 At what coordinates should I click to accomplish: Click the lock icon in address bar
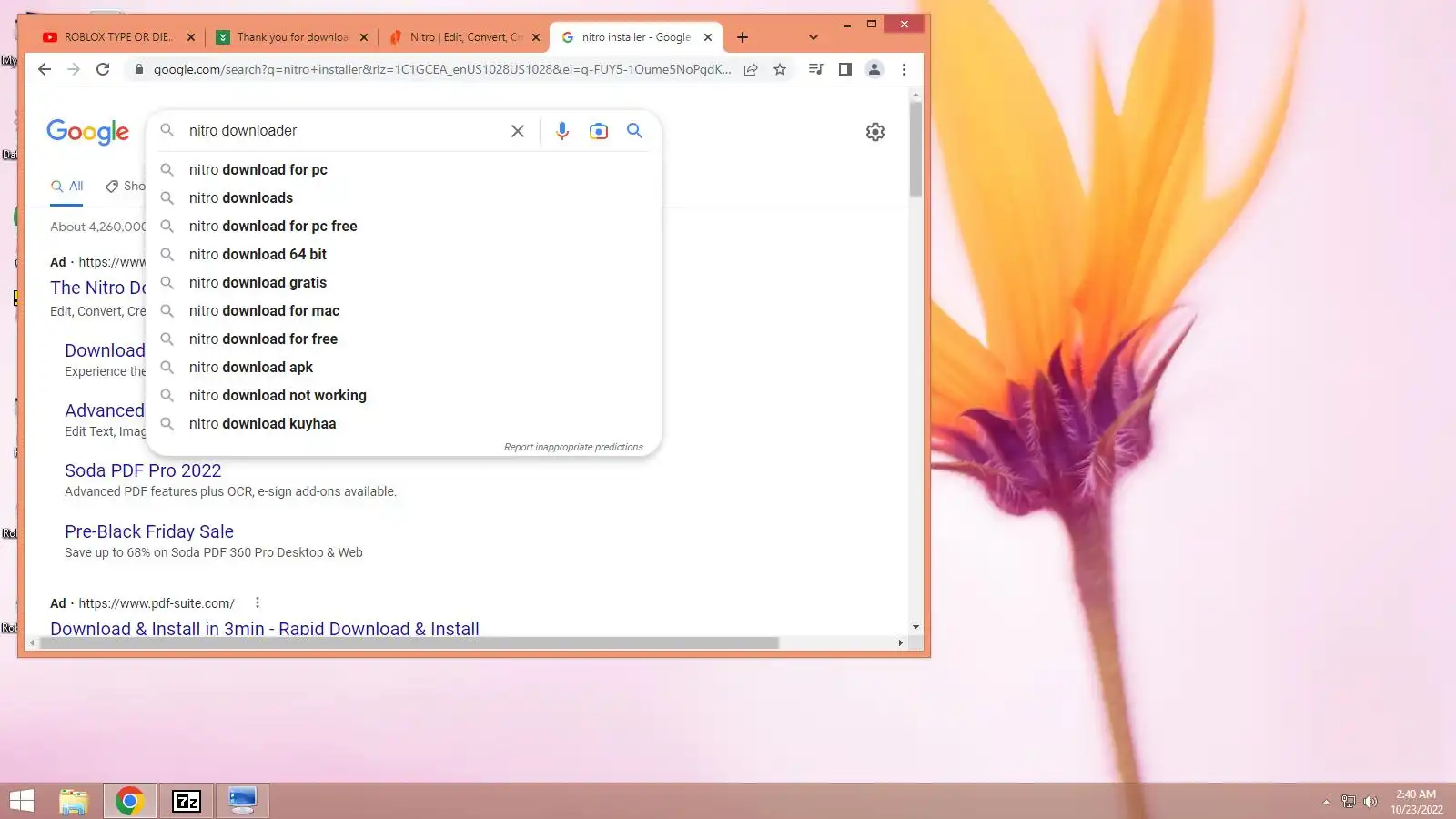point(138,69)
